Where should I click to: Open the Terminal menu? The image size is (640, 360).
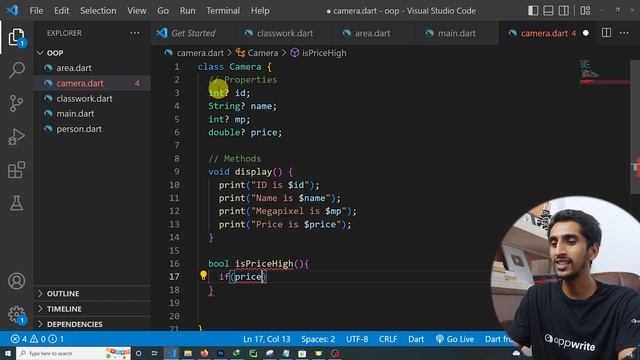[223, 11]
